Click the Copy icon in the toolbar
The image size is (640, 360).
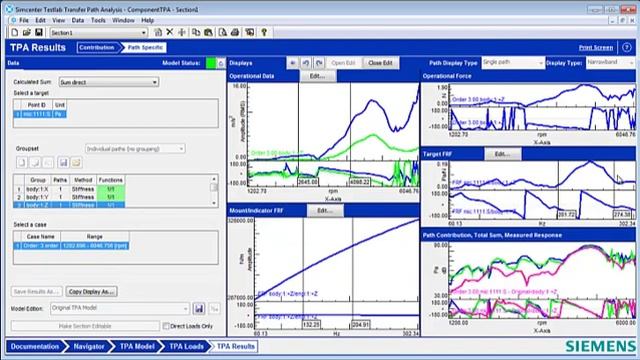pyautogui.click(x=196, y=32)
